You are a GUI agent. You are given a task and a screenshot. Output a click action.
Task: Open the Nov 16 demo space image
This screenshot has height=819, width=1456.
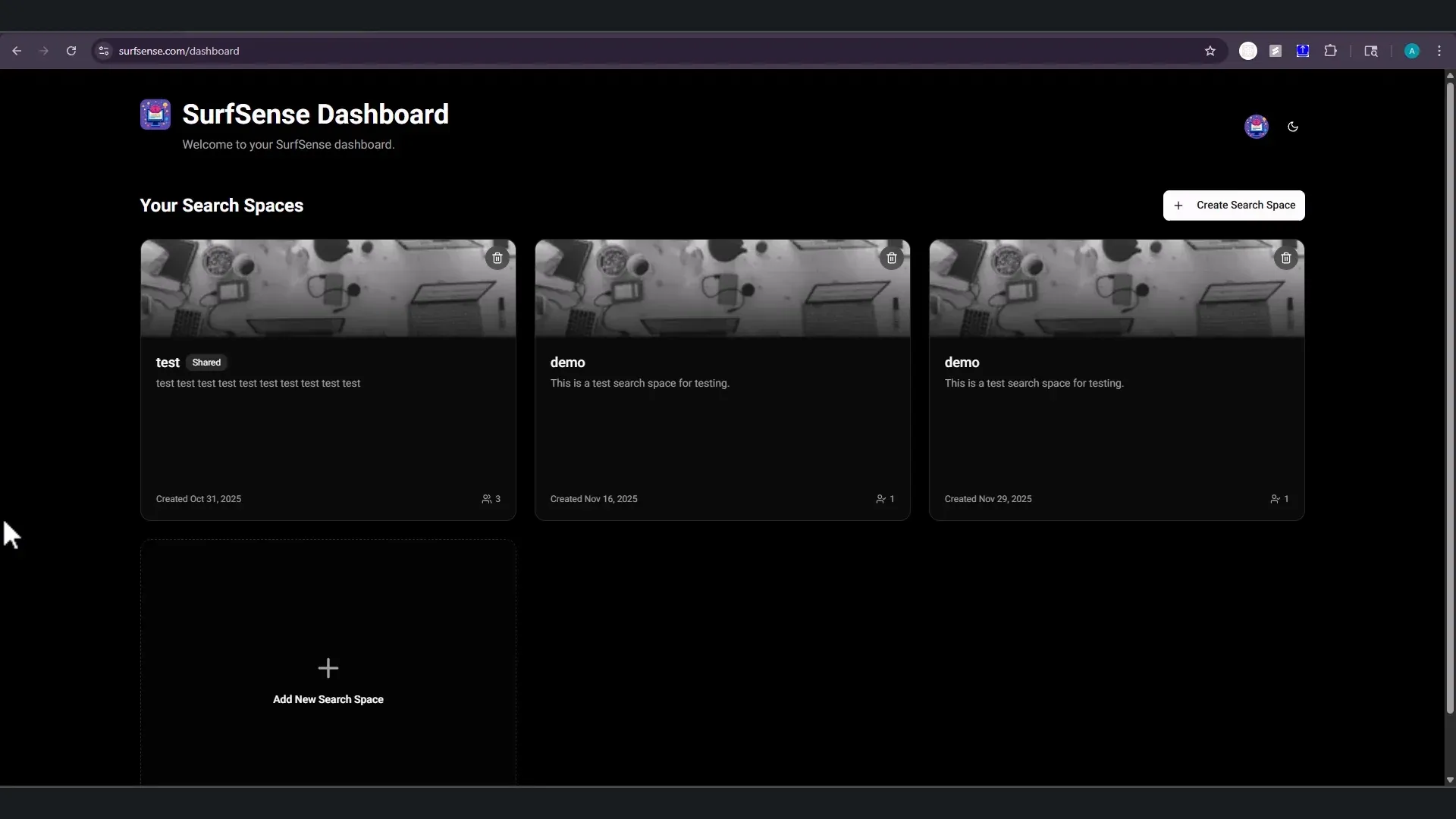[723, 288]
